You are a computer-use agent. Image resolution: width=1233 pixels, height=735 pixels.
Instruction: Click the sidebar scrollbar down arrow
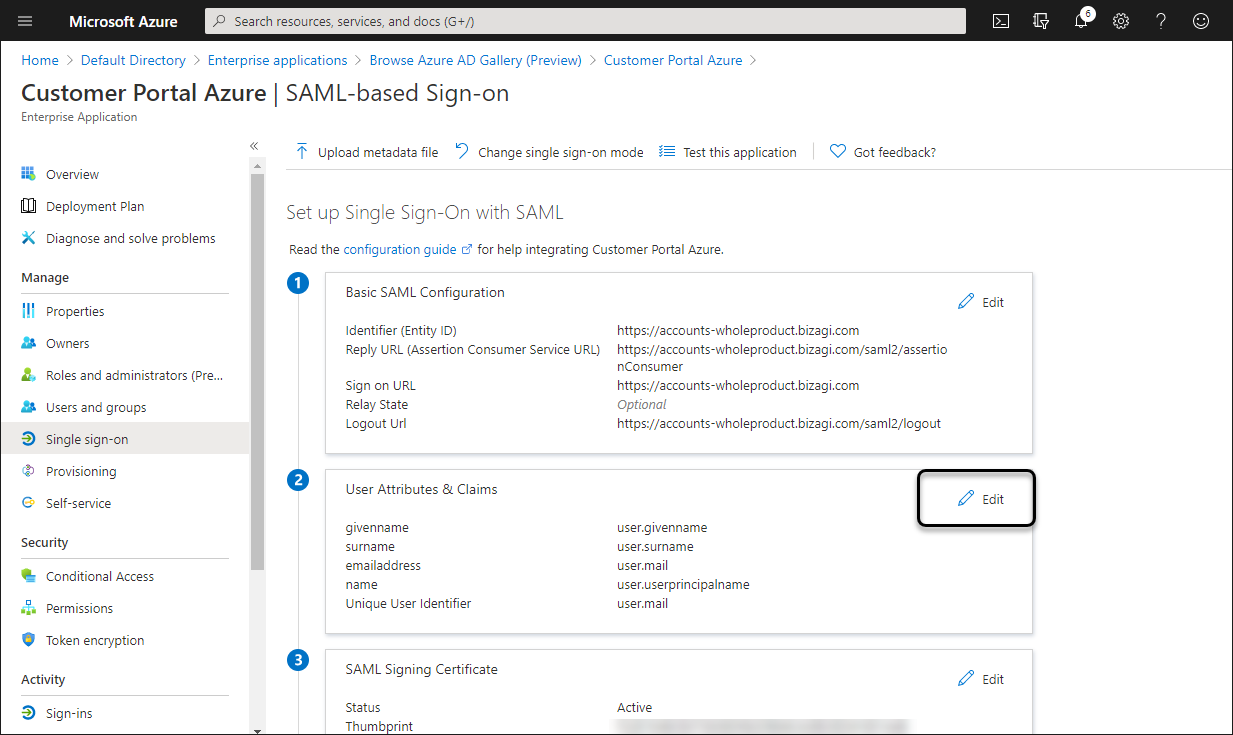(x=257, y=730)
